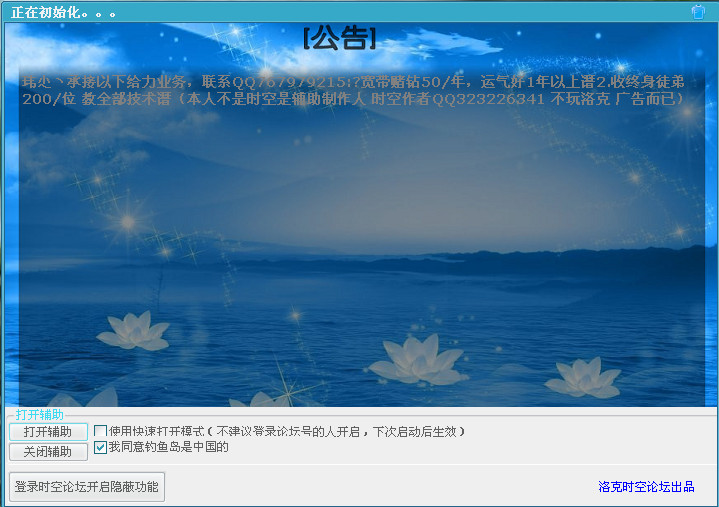Click the shirt skin icon in title bar
Image resolution: width=719 pixels, height=507 pixels.
698,11
